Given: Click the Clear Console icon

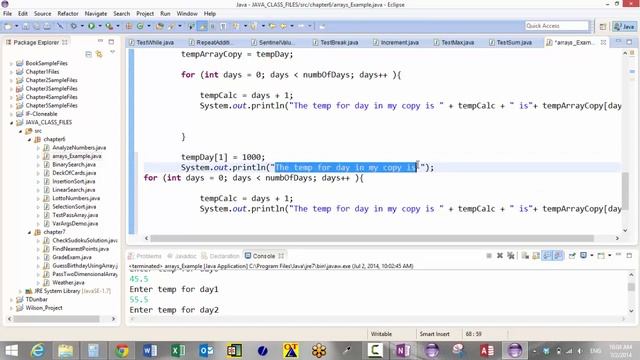Looking at the screenshot, I should click(x=525, y=256).
